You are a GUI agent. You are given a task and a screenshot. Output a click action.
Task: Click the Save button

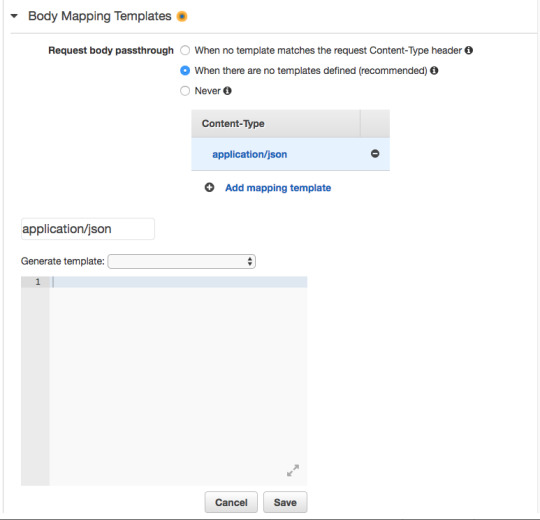pyautogui.click(x=285, y=502)
